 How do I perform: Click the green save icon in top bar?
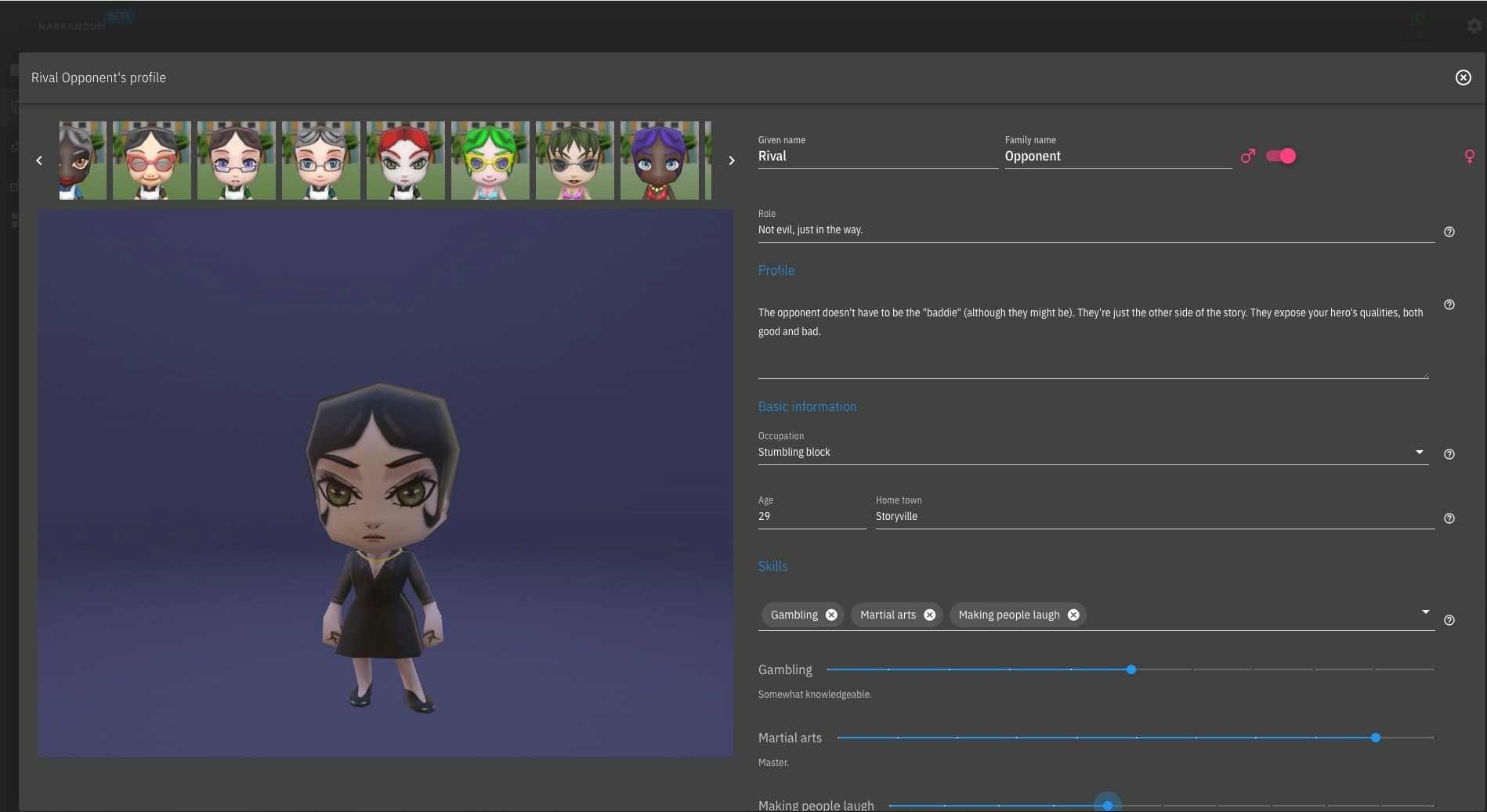click(x=1417, y=19)
